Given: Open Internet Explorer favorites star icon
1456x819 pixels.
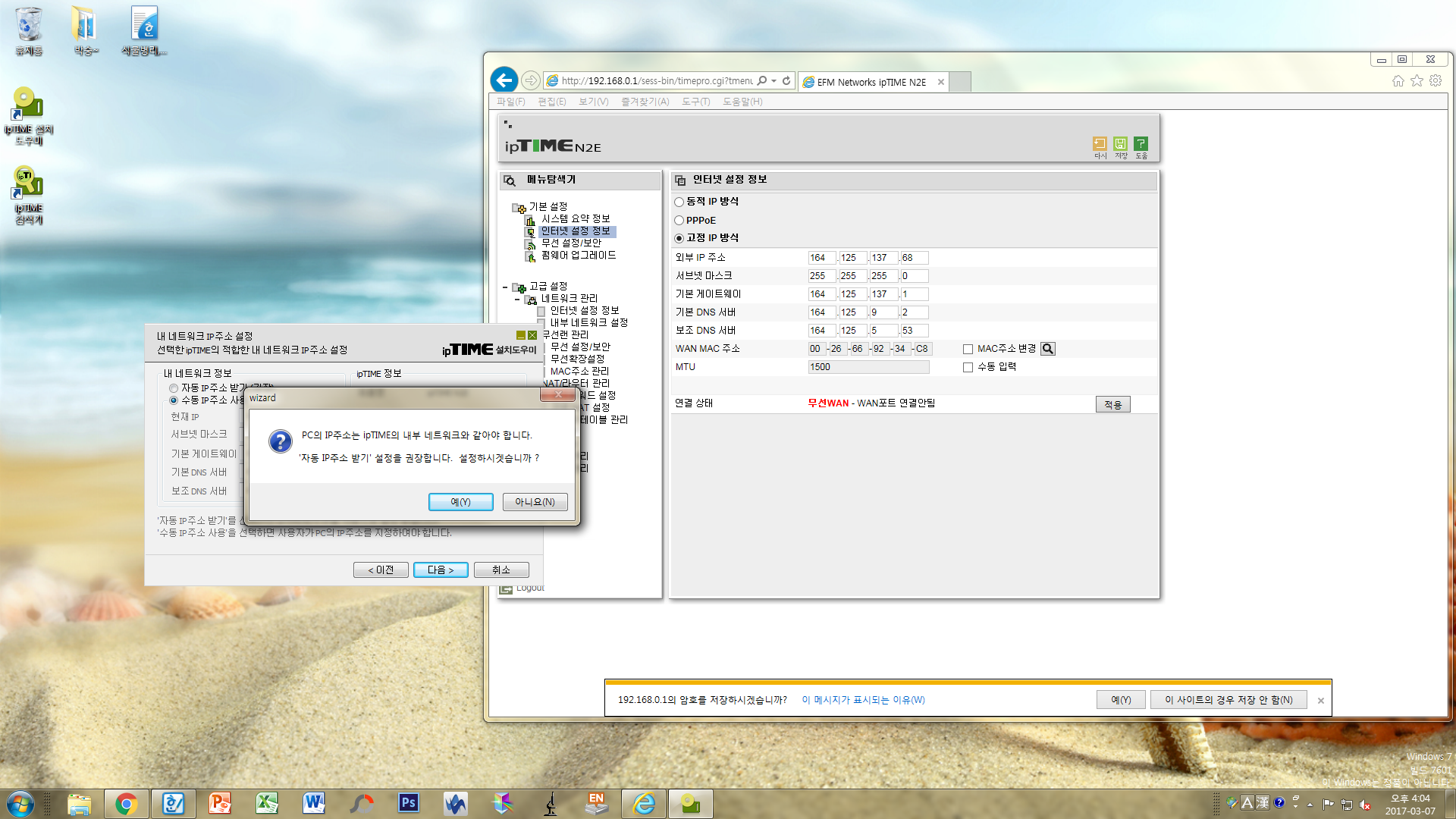Looking at the screenshot, I should pos(1417,80).
